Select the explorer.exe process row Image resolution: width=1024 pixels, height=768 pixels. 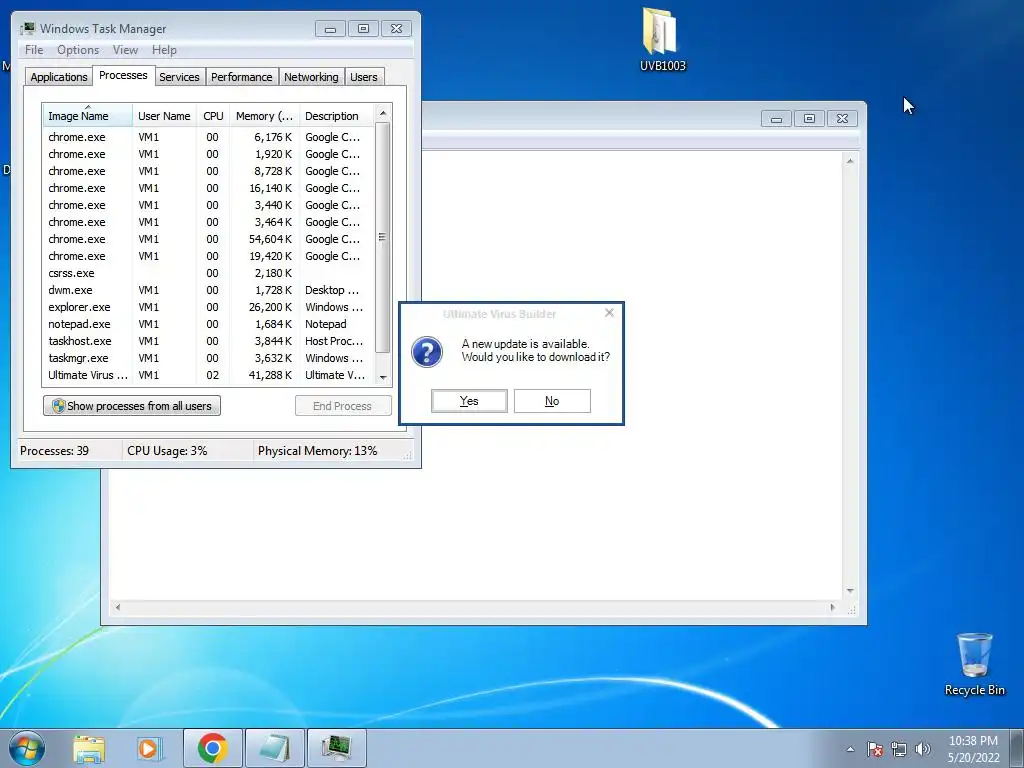pyautogui.click(x=209, y=307)
